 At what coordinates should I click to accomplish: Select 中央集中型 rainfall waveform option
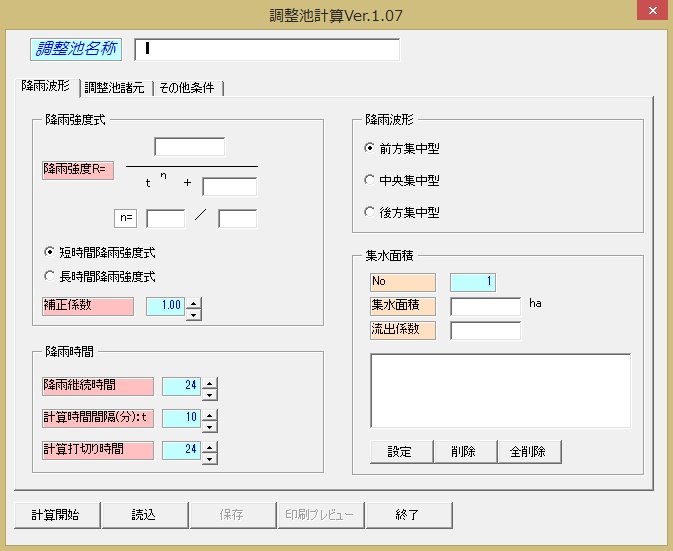tap(370, 181)
